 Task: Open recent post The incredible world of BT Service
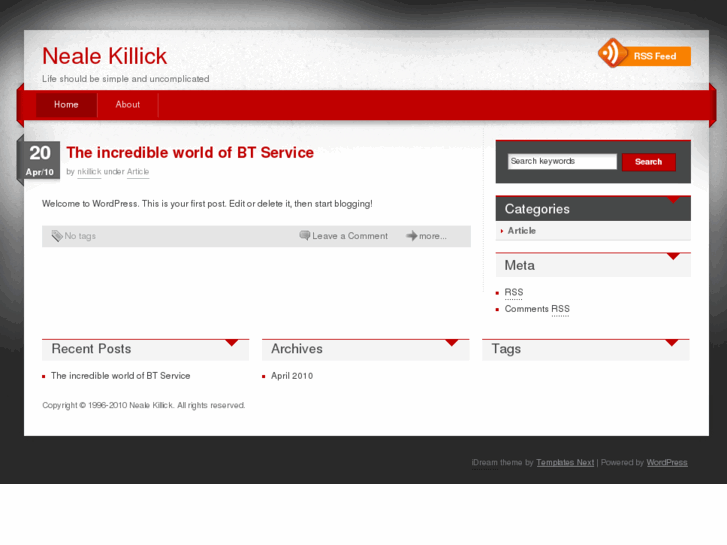(x=121, y=376)
